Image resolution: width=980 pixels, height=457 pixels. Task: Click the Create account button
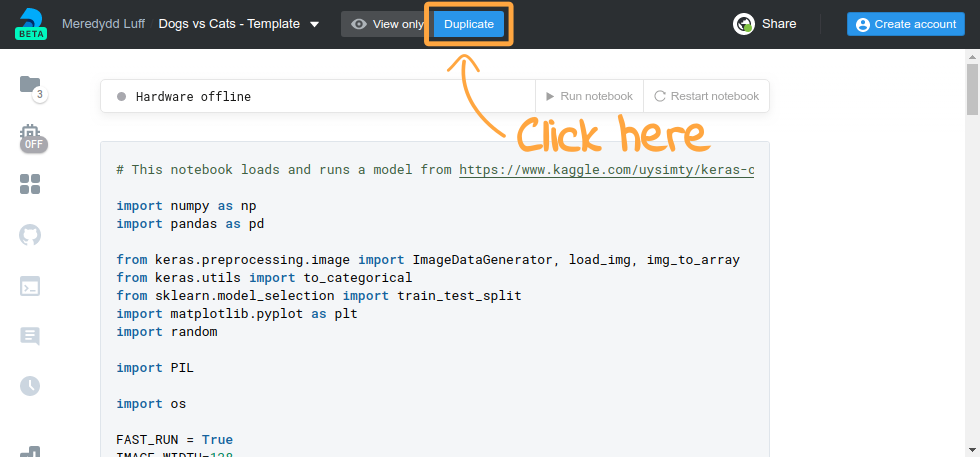tap(906, 24)
